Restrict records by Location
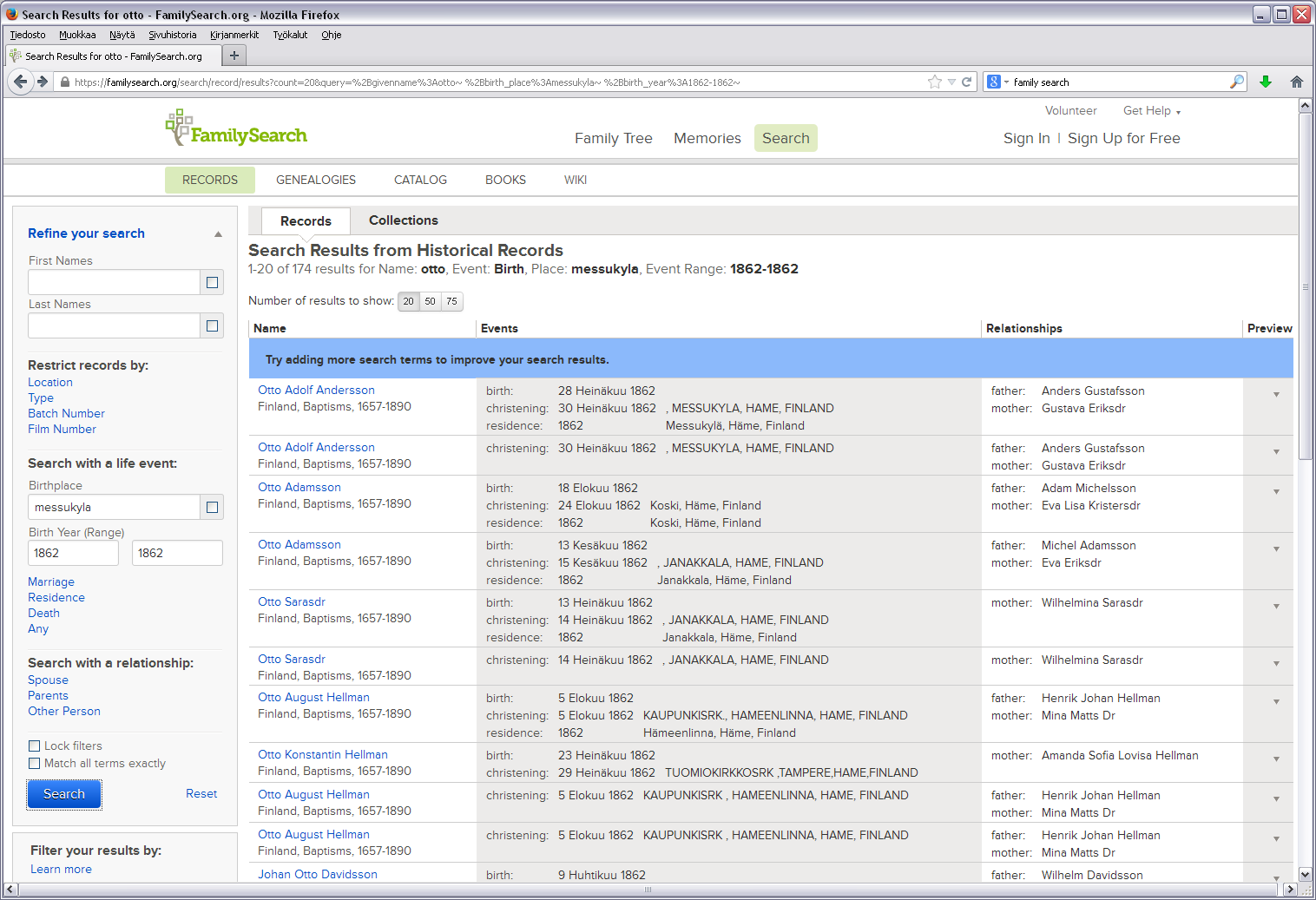 (x=50, y=383)
